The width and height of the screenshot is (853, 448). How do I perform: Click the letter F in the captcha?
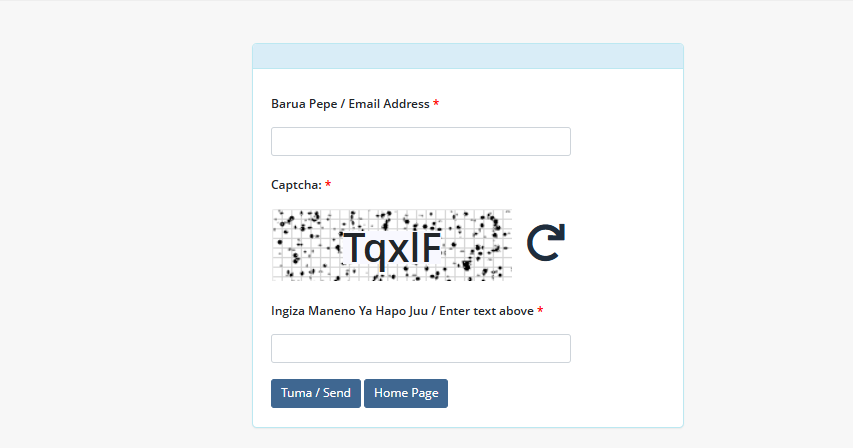pyautogui.click(x=430, y=247)
